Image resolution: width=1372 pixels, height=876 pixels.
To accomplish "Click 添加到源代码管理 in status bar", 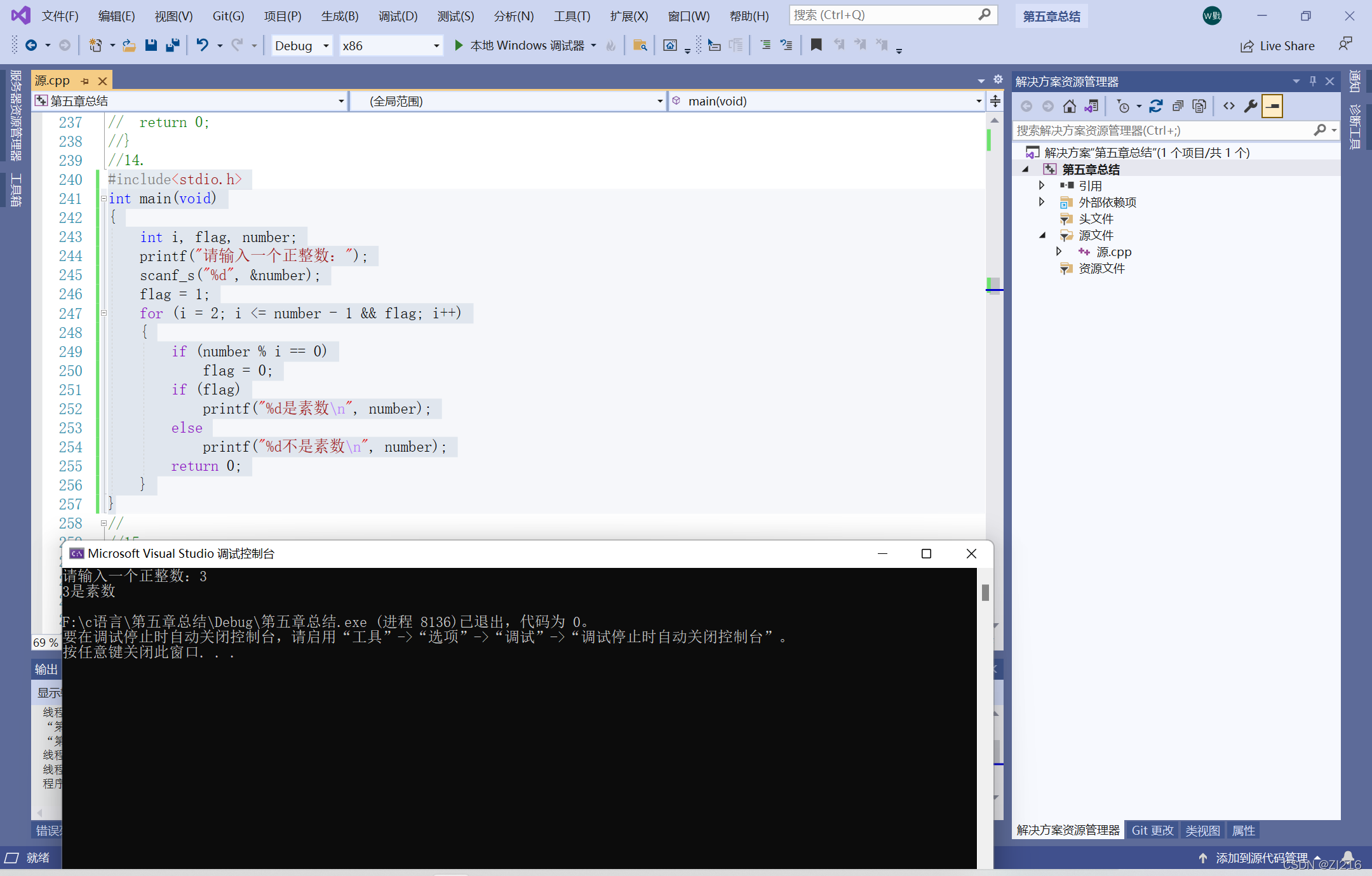I will click(1261, 858).
